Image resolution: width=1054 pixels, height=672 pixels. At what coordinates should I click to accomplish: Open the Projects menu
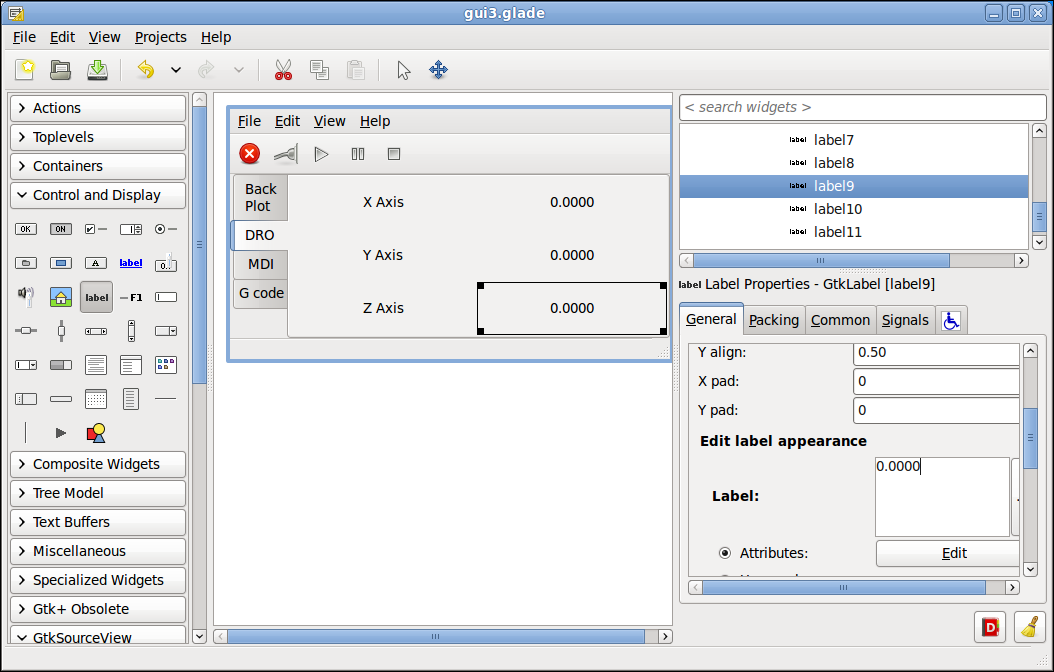click(161, 37)
